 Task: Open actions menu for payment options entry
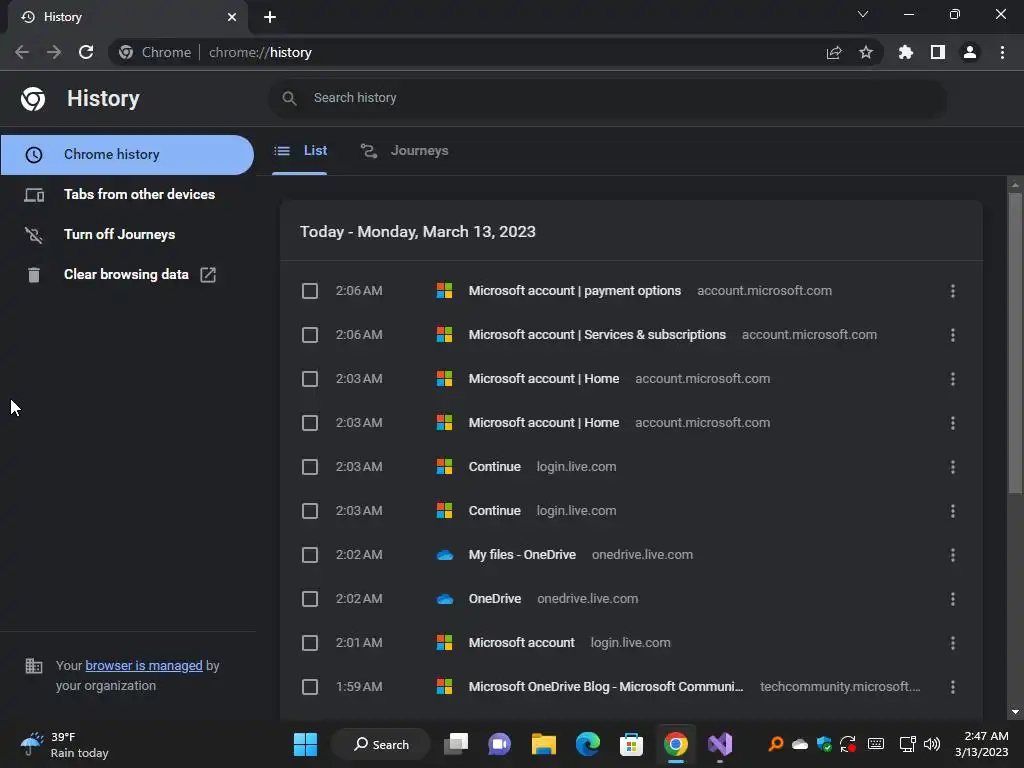[953, 291]
